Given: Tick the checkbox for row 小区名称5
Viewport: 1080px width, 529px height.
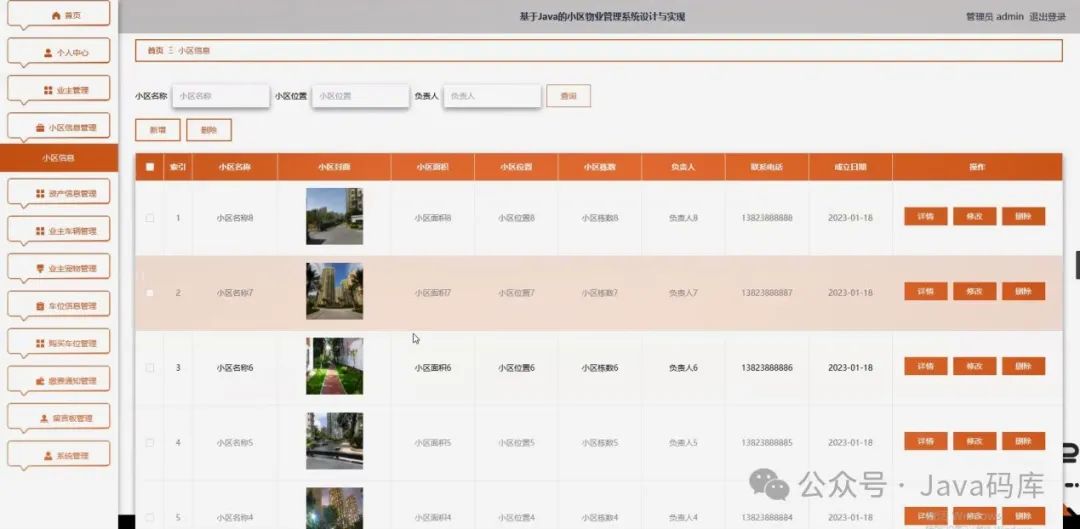Looking at the screenshot, I should point(149,443).
